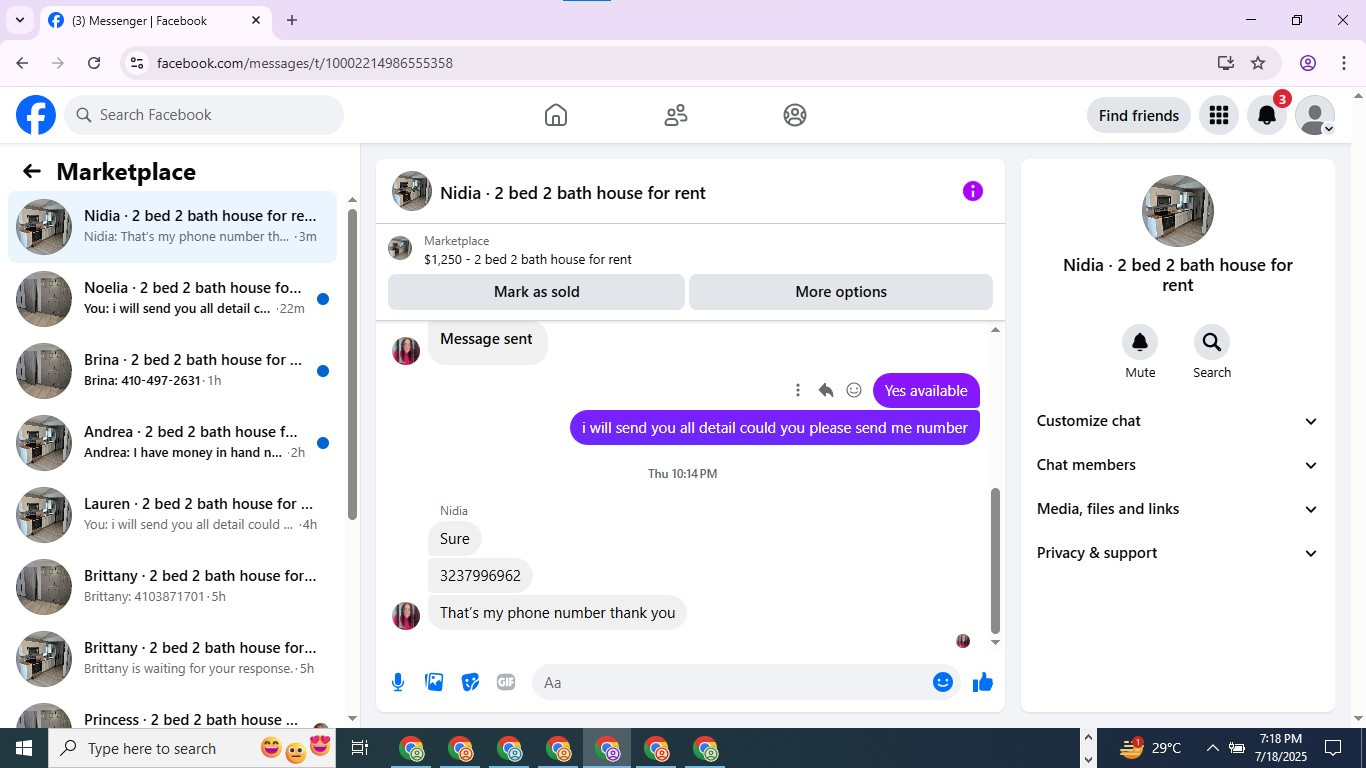Click Find friends button
The image size is (1366, 768).
click(1139, 116)
